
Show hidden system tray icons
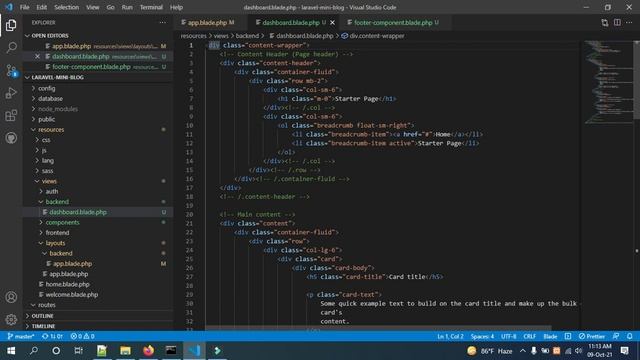[x=522, y=351]
